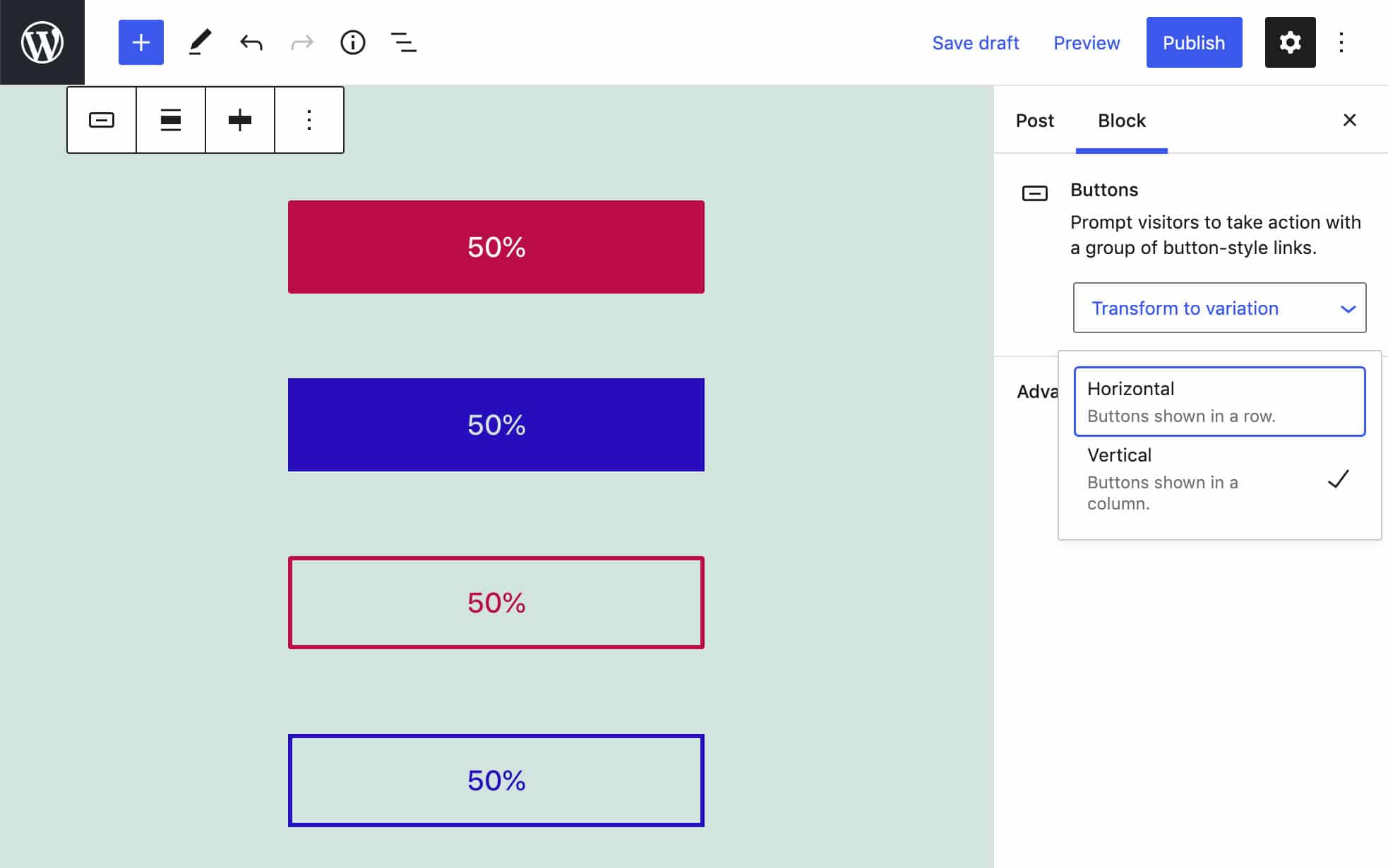1388x868 pixels.
Task: Click the Save draft link
Action: coord(975,43)
